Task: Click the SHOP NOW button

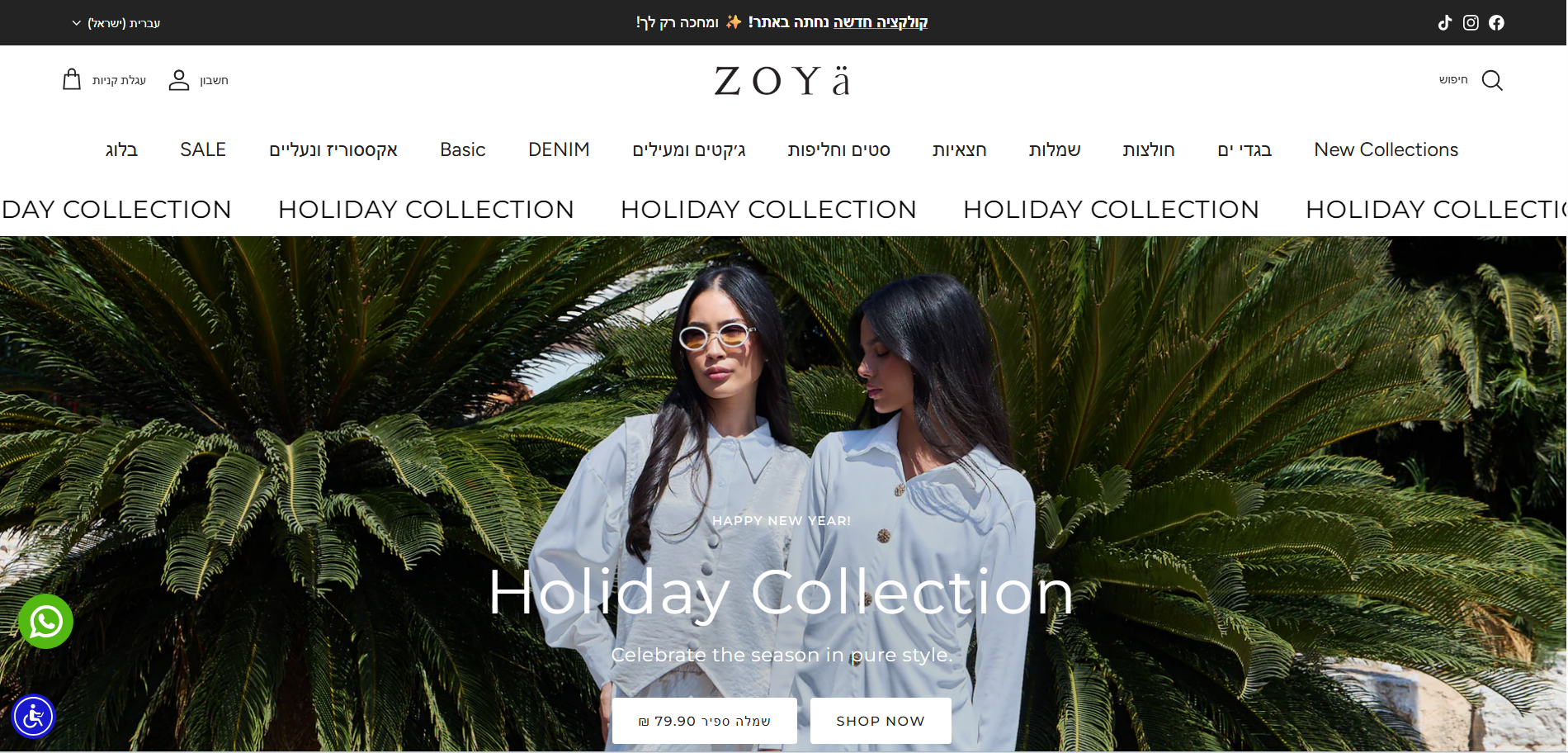Action: coord(881,721)
